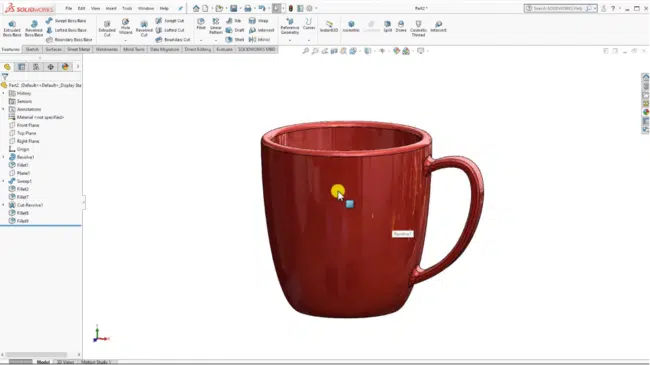The image size is (650, 365).
Task: Click the Zoom to Fit magnifier icon
Action: point(306,51)
